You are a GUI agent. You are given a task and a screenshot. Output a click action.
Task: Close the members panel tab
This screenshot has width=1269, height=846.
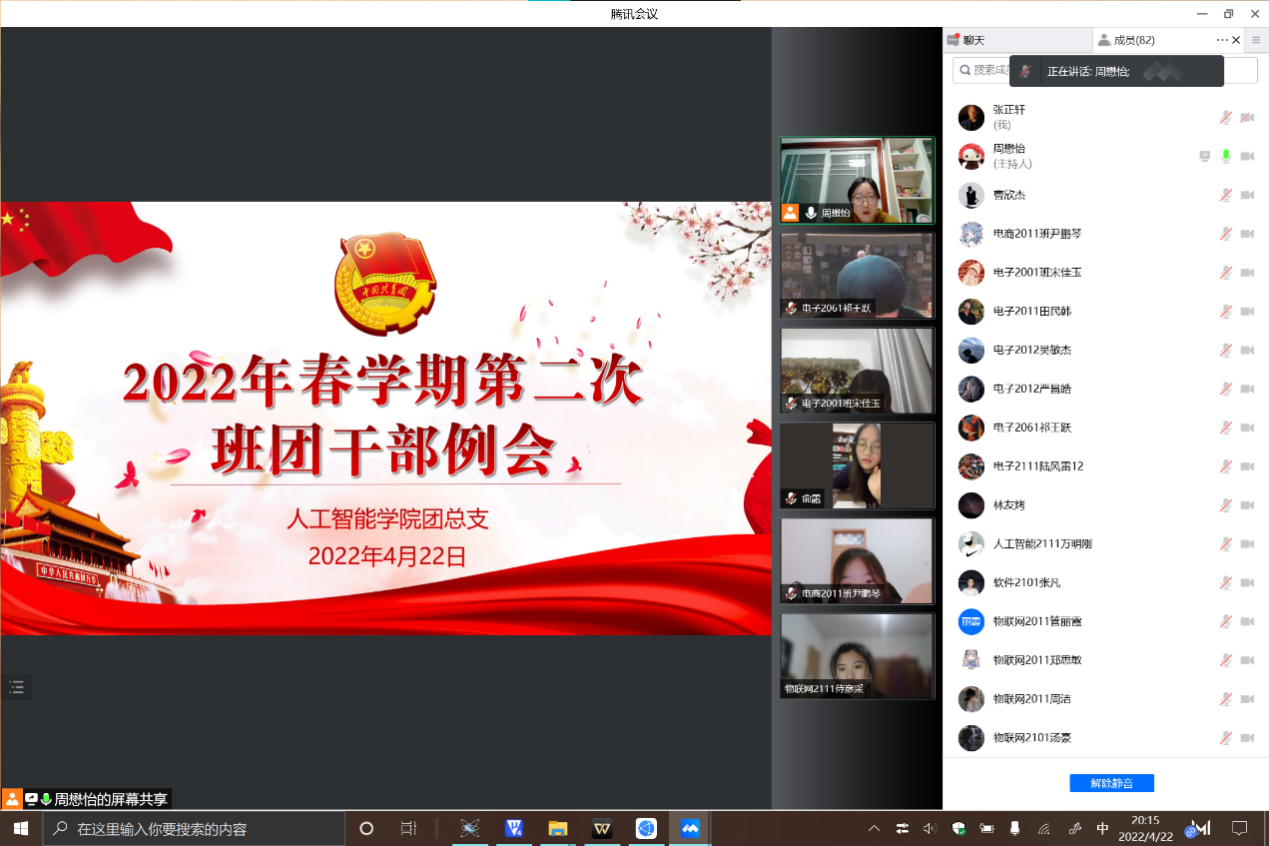(x=1236, y=40)
